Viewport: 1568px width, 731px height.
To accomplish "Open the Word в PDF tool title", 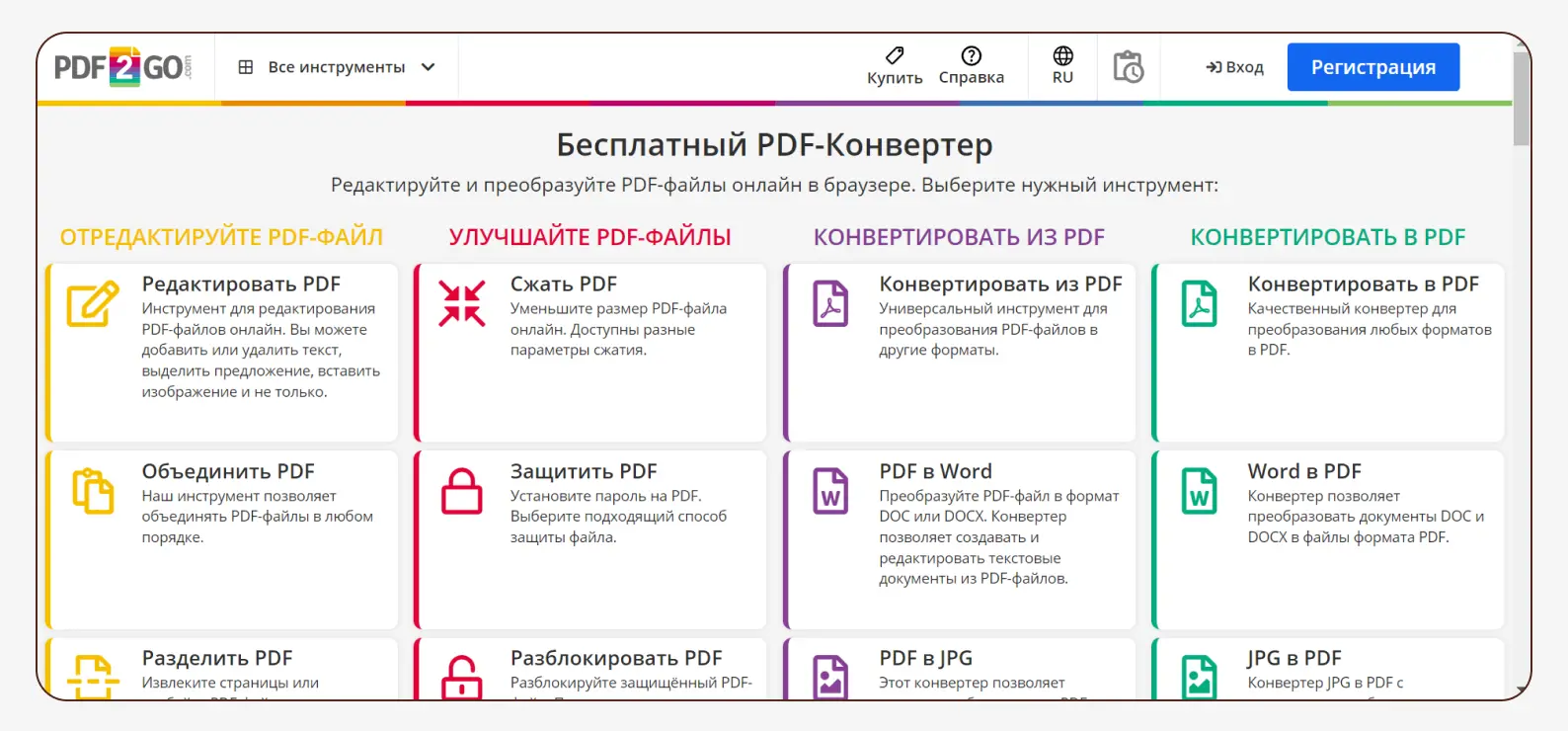I will (x=1304, y=472).
